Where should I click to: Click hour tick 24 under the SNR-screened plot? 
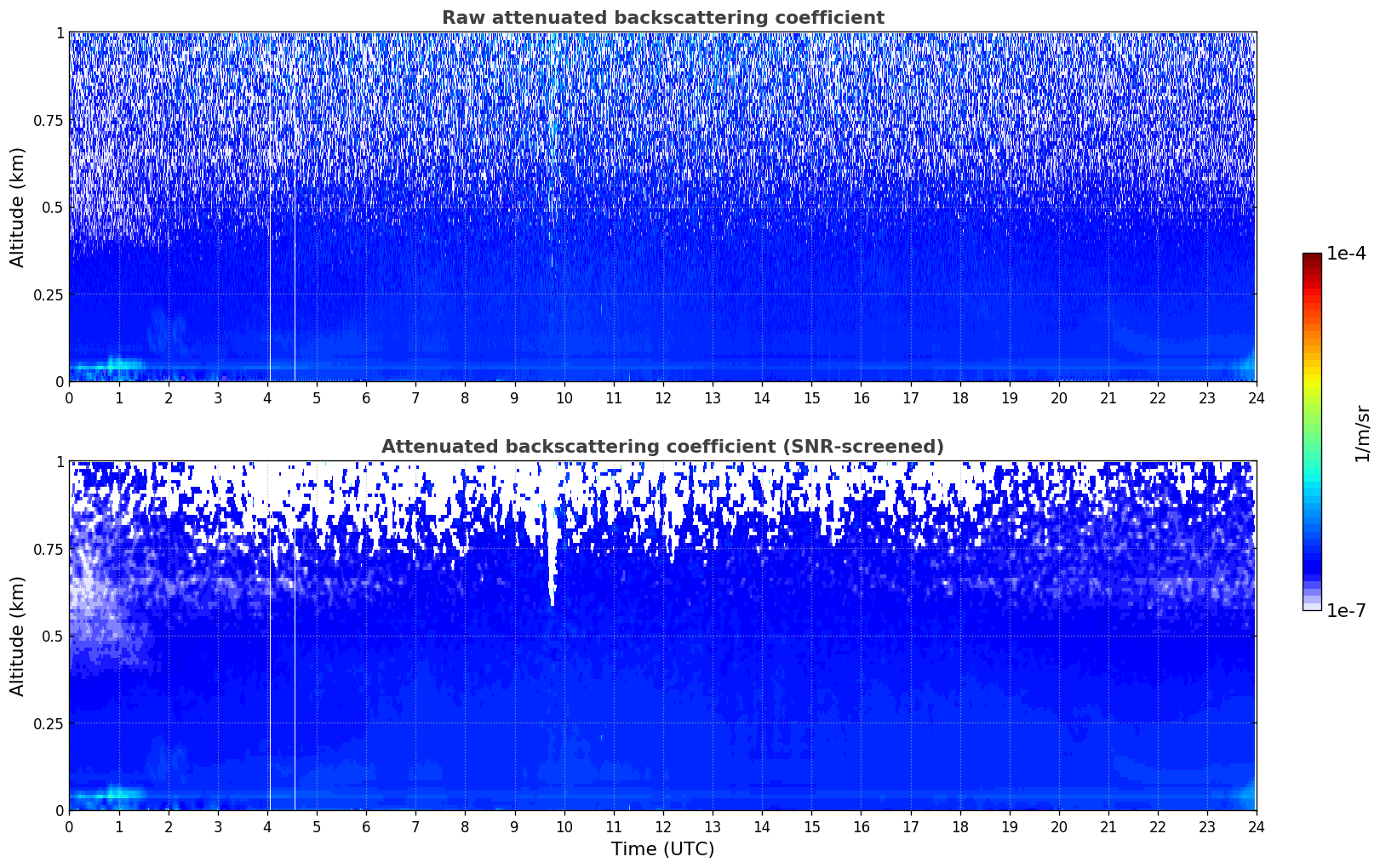point(1257,826)
